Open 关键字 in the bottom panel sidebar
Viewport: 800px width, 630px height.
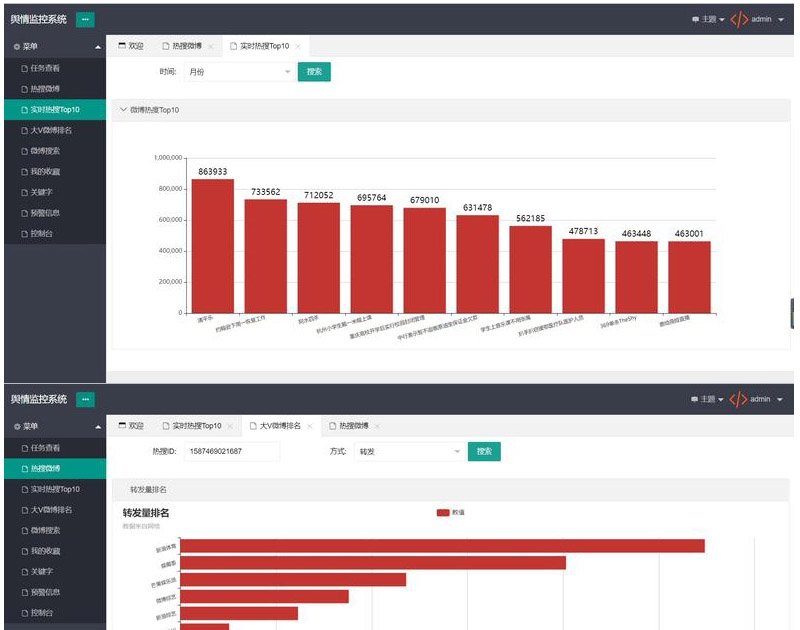[x=55, y=572]
